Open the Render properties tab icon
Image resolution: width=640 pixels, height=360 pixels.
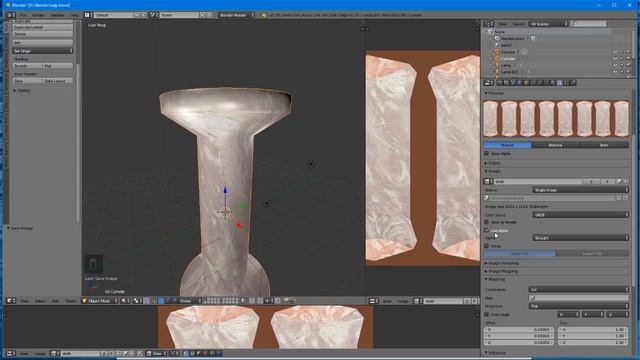[x=500, y=83]
